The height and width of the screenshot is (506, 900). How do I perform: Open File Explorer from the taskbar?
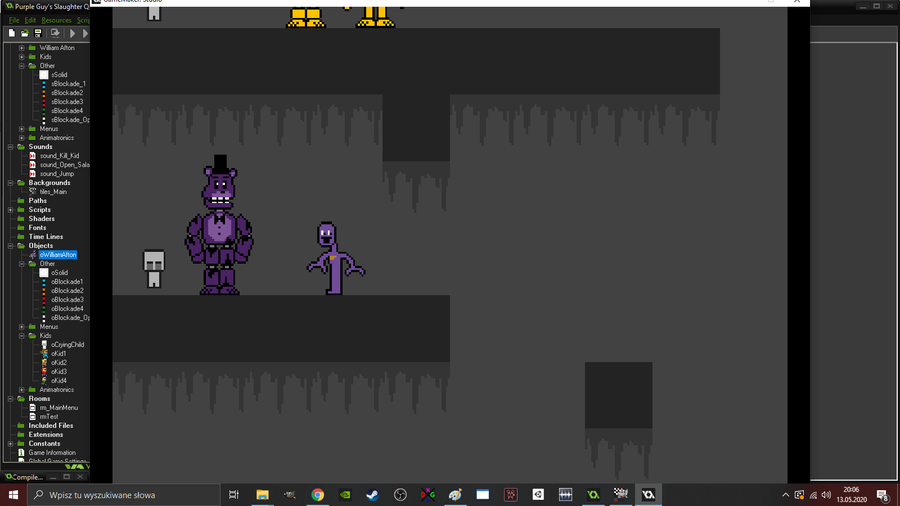[x=262, y=495]
